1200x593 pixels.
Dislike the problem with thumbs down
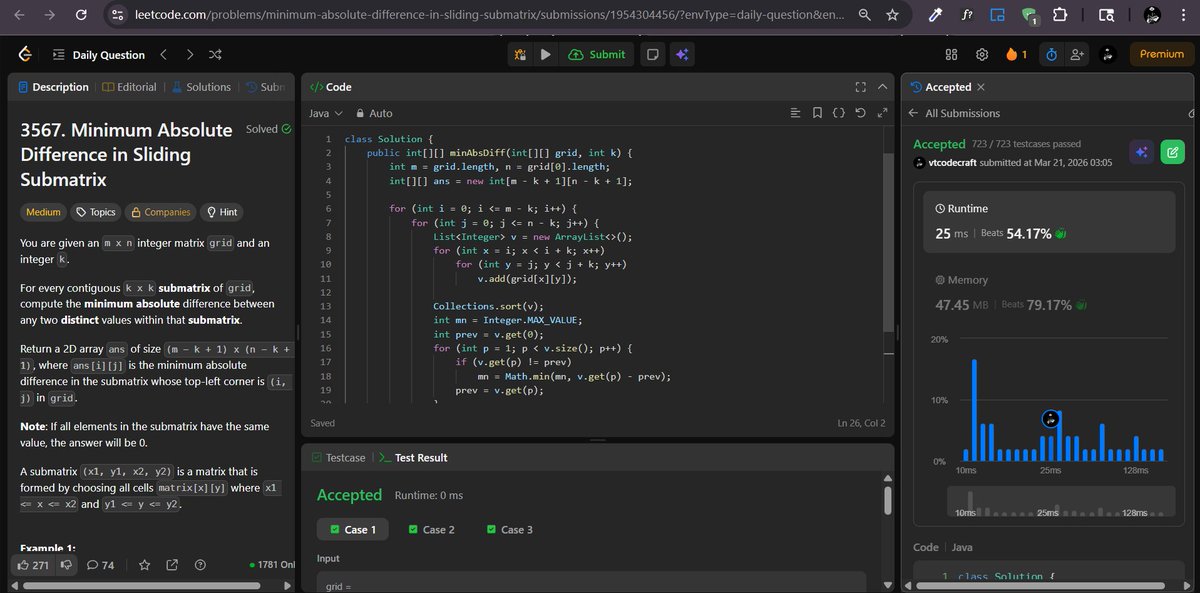pos(68,565)
